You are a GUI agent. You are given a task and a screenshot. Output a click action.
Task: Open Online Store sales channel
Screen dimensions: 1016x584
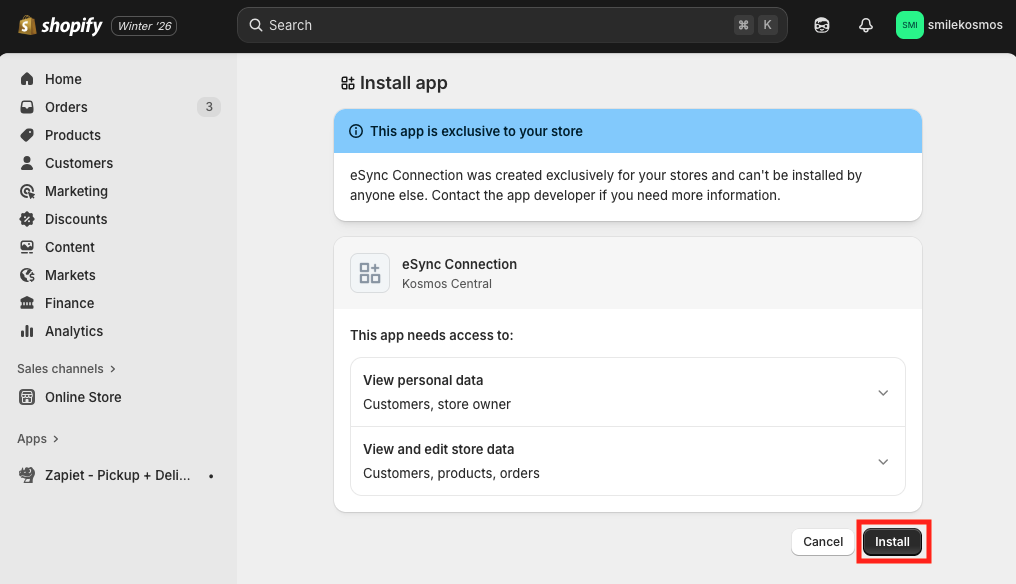point(83,397)
